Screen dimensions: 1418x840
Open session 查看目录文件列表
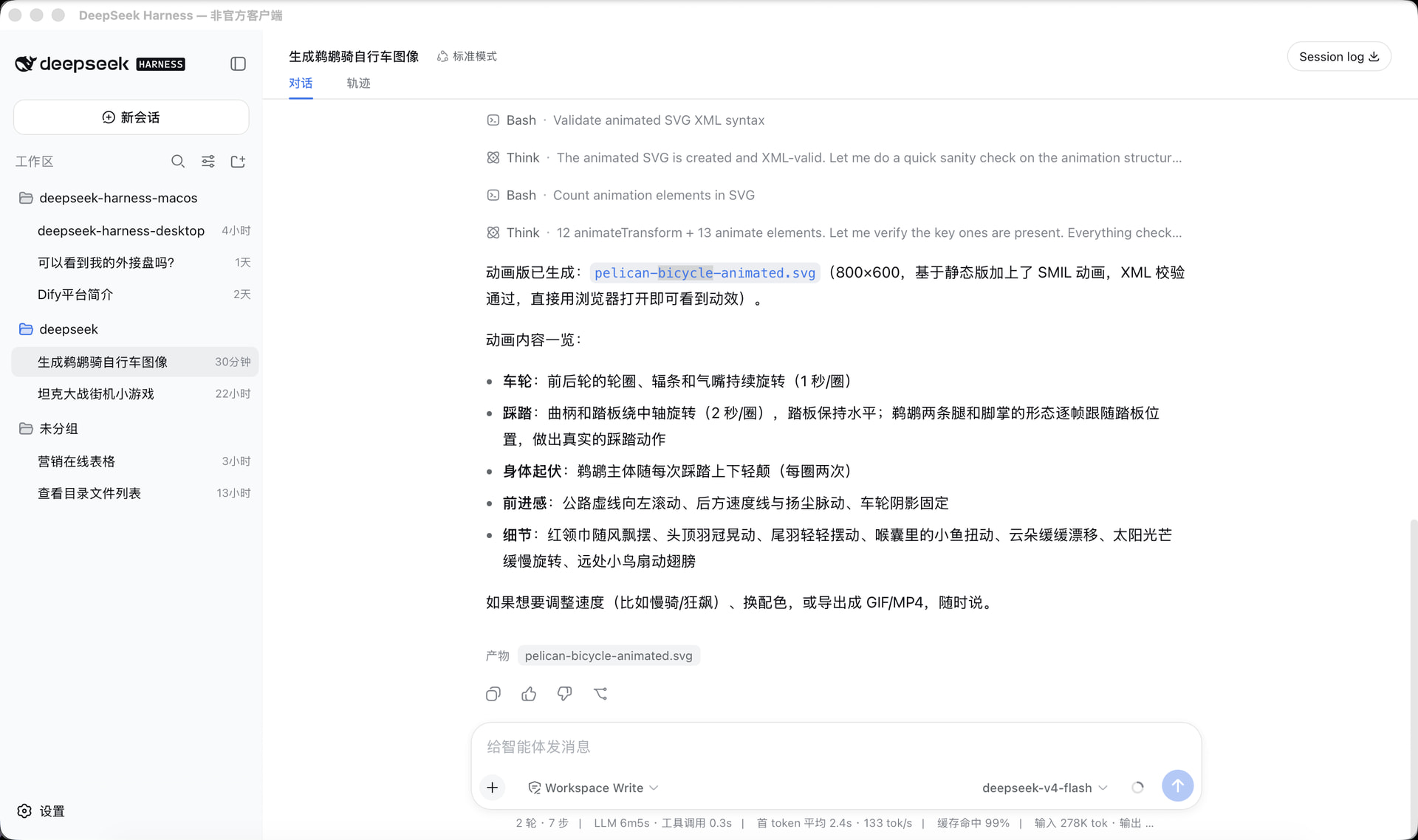(x=135, y=493)
